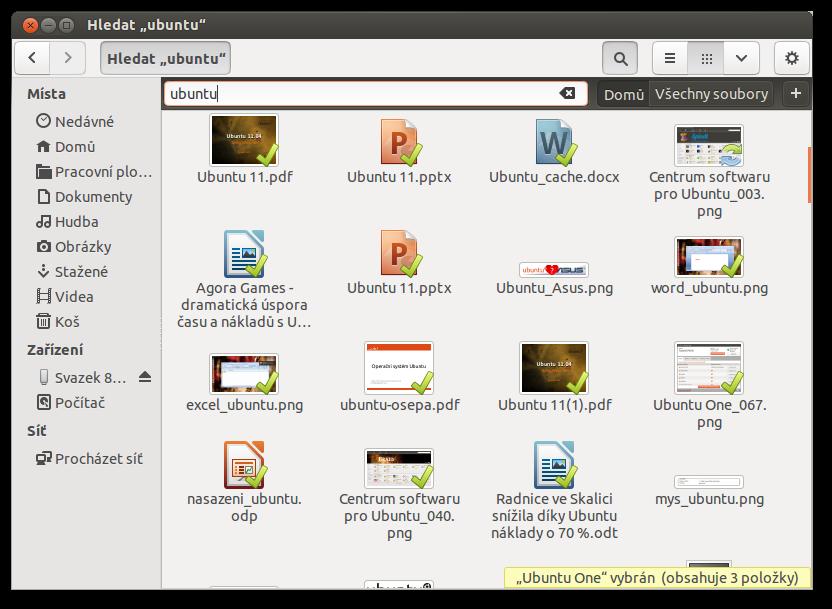Select Ubuntu 11.pptx beside Ubuntu_Asus.png
832x609 pixels.
(x=399, y=262)
